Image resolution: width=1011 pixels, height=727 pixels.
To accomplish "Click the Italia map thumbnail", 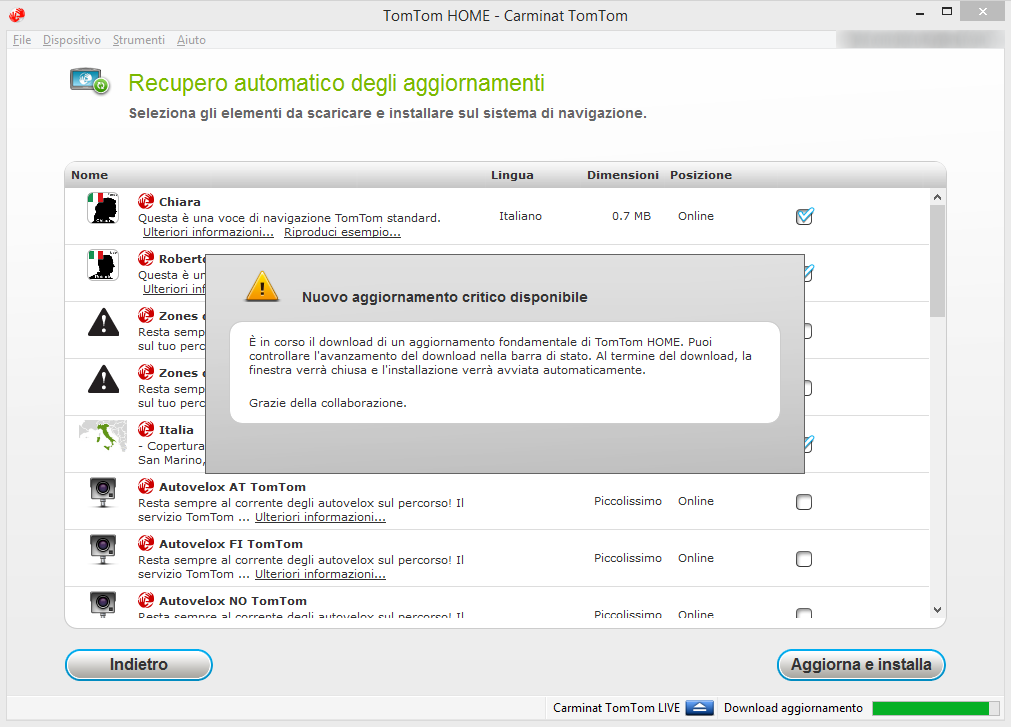I will point(103,436).
